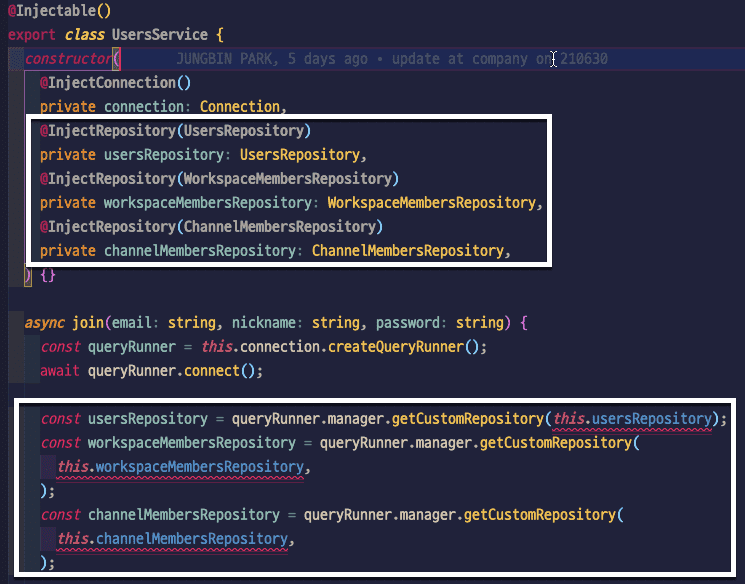The height and width of the screenshot is (584, 745).
Task: Click underlined this.usersRepository argument
Action: tap(632, 419)
